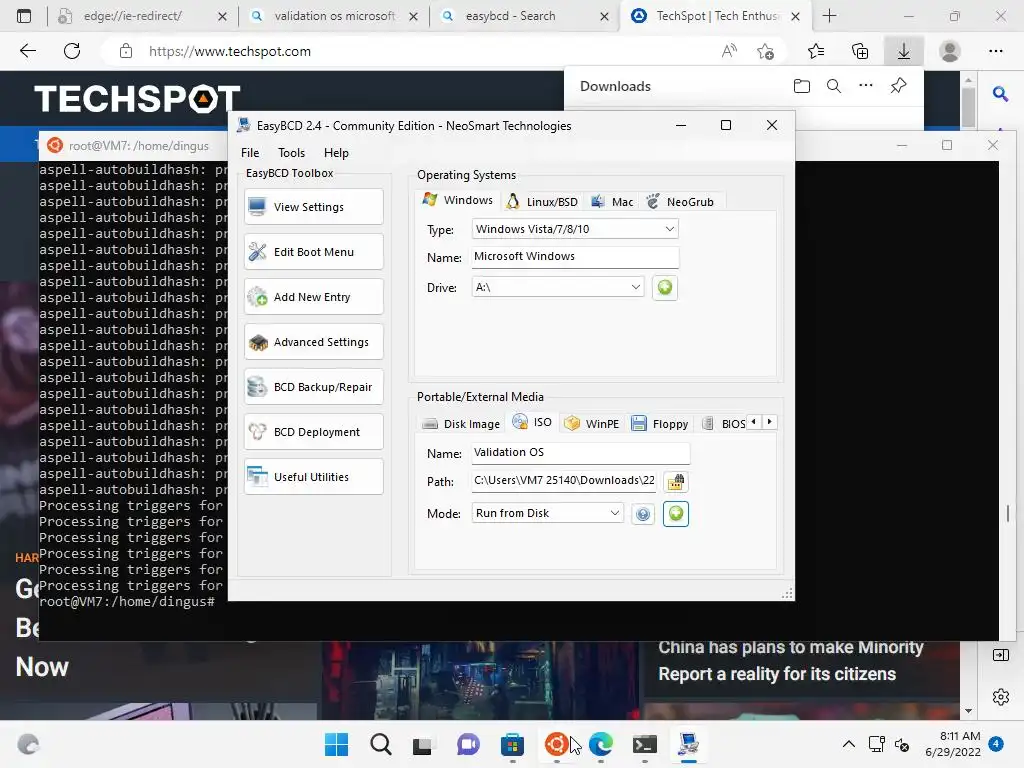Screen dimensions: 1024x768
Task: Click green add entry button beside Mode
Action: 676,513
